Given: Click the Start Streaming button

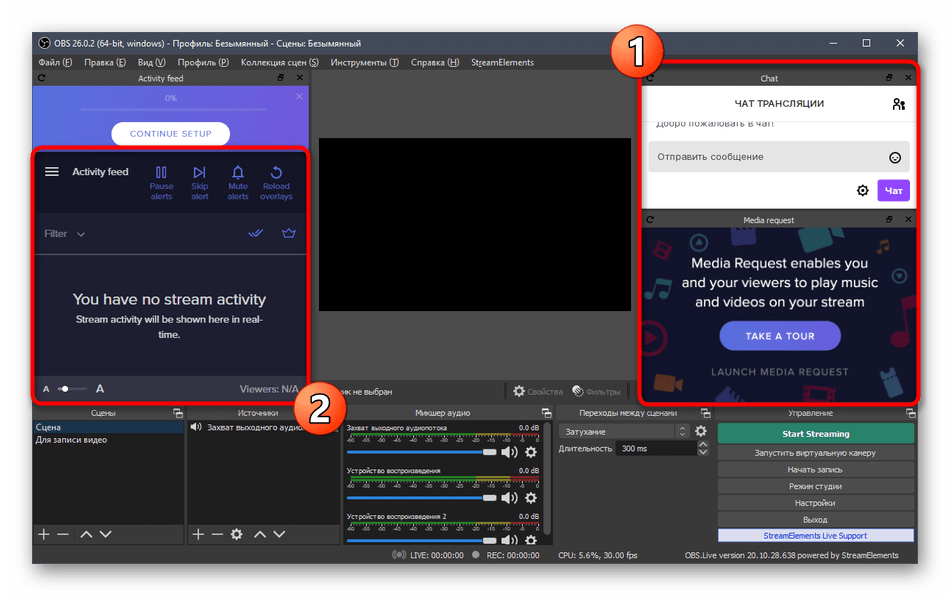Looking at the screenshot, I should pos(815,434).
